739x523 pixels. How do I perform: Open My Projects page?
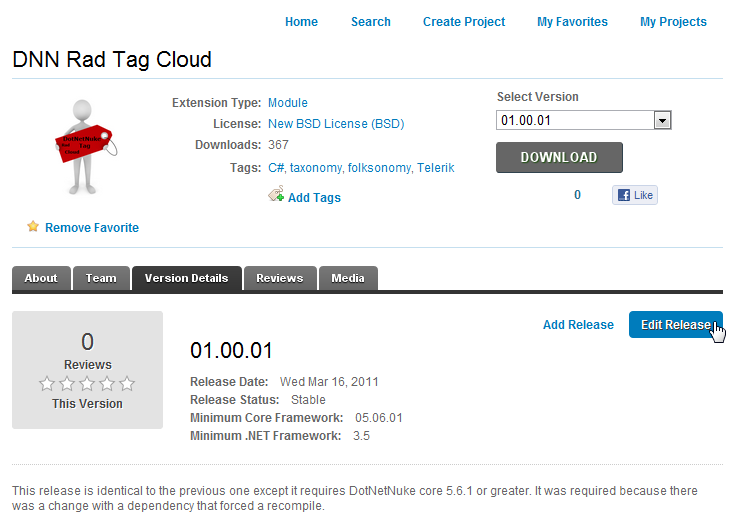[673, 22]
